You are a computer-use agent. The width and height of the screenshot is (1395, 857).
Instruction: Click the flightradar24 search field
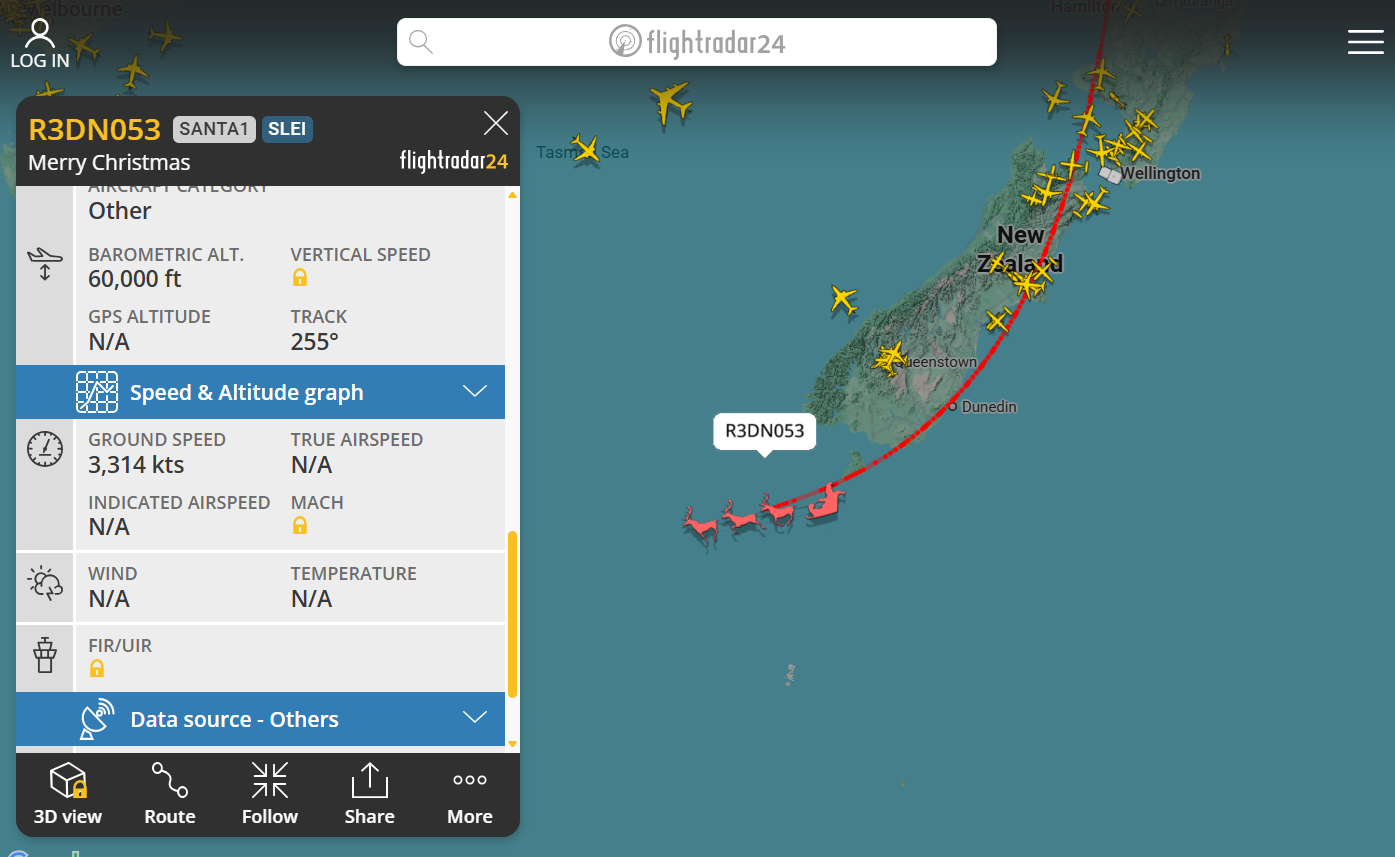[697, 42]
